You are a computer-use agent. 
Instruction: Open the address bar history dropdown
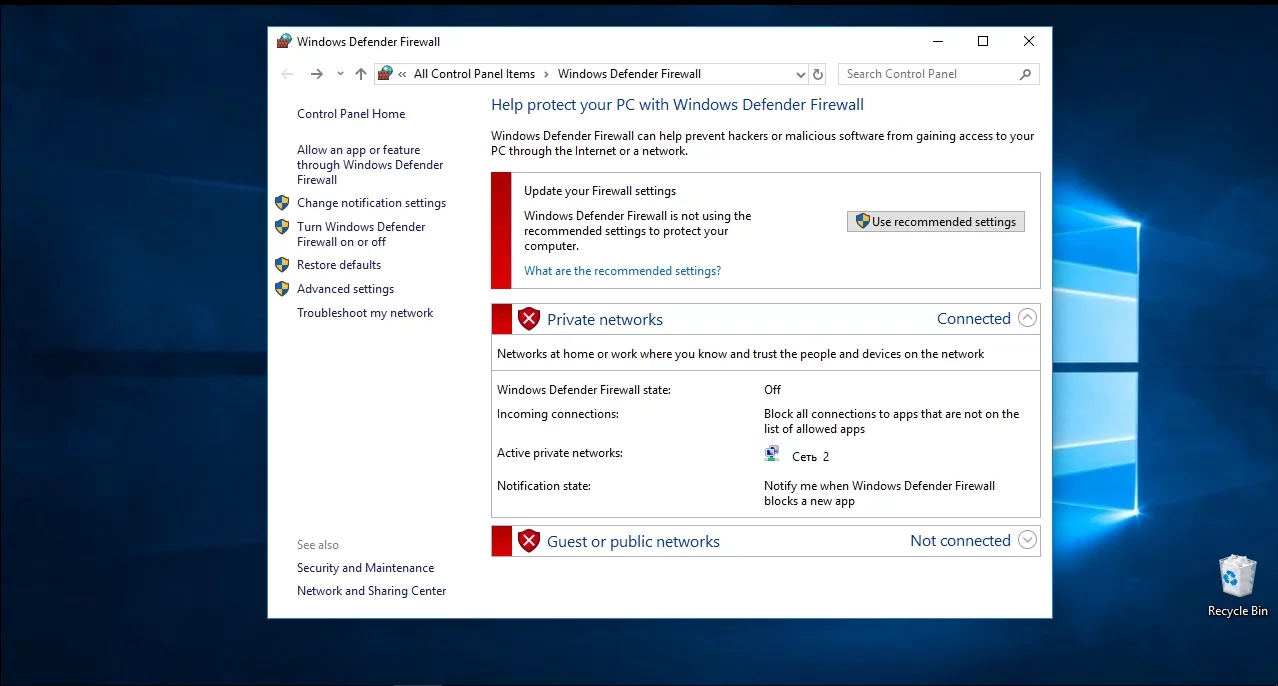(x=800, y=74)
